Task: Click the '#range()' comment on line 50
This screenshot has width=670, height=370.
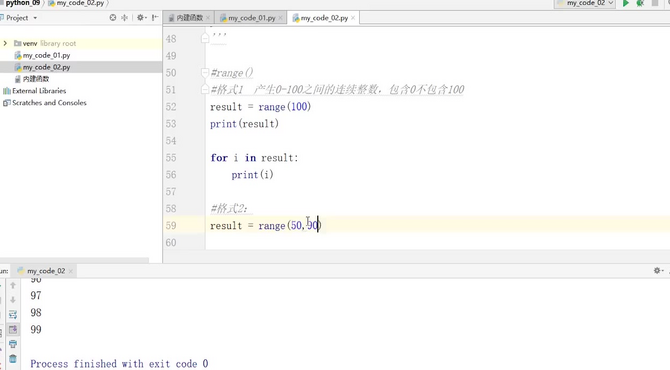Action: pos(232,73)
